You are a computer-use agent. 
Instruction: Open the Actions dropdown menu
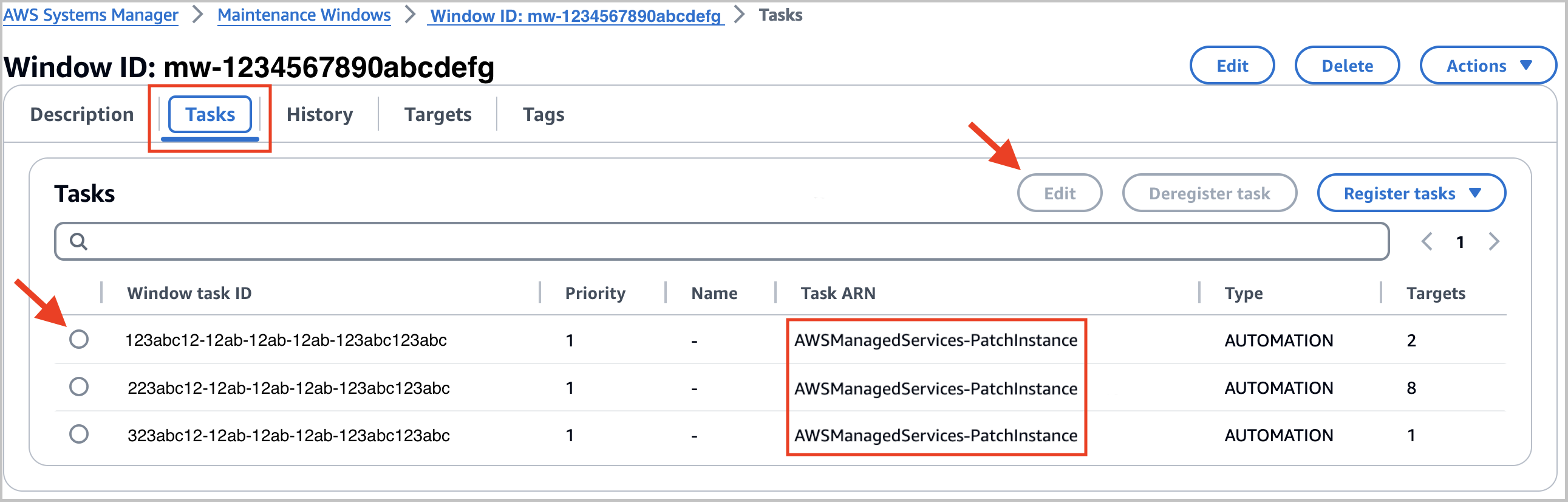point(1487,66)
